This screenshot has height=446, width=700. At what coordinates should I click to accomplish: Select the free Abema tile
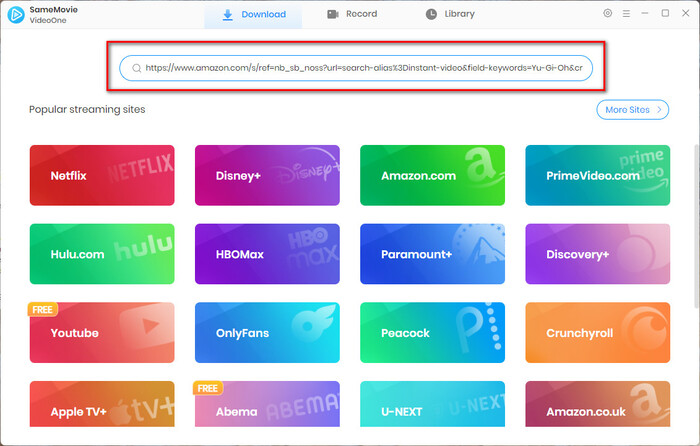tap(267, 404)
